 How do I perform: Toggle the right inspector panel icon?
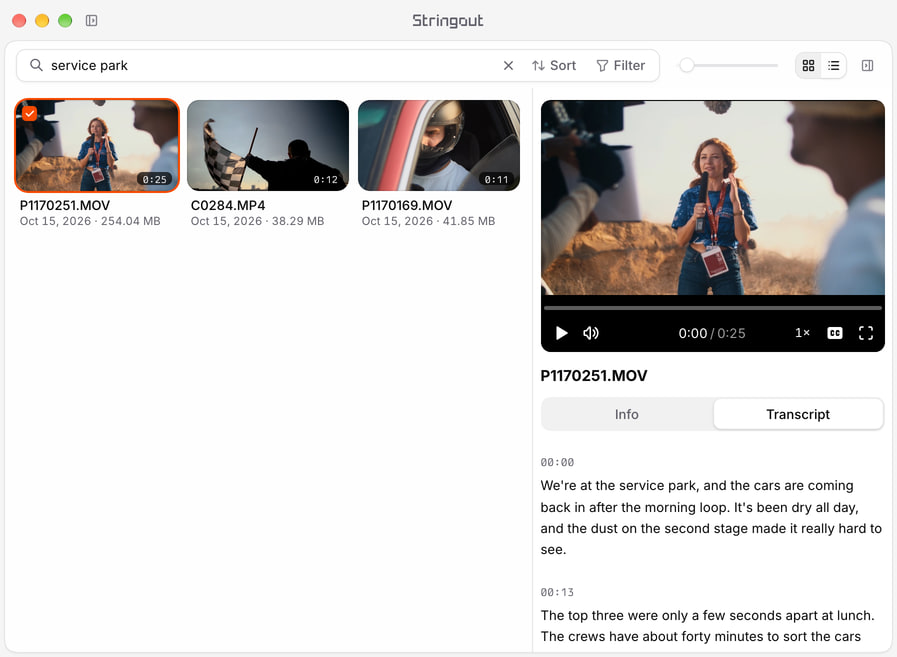[867, 66]
